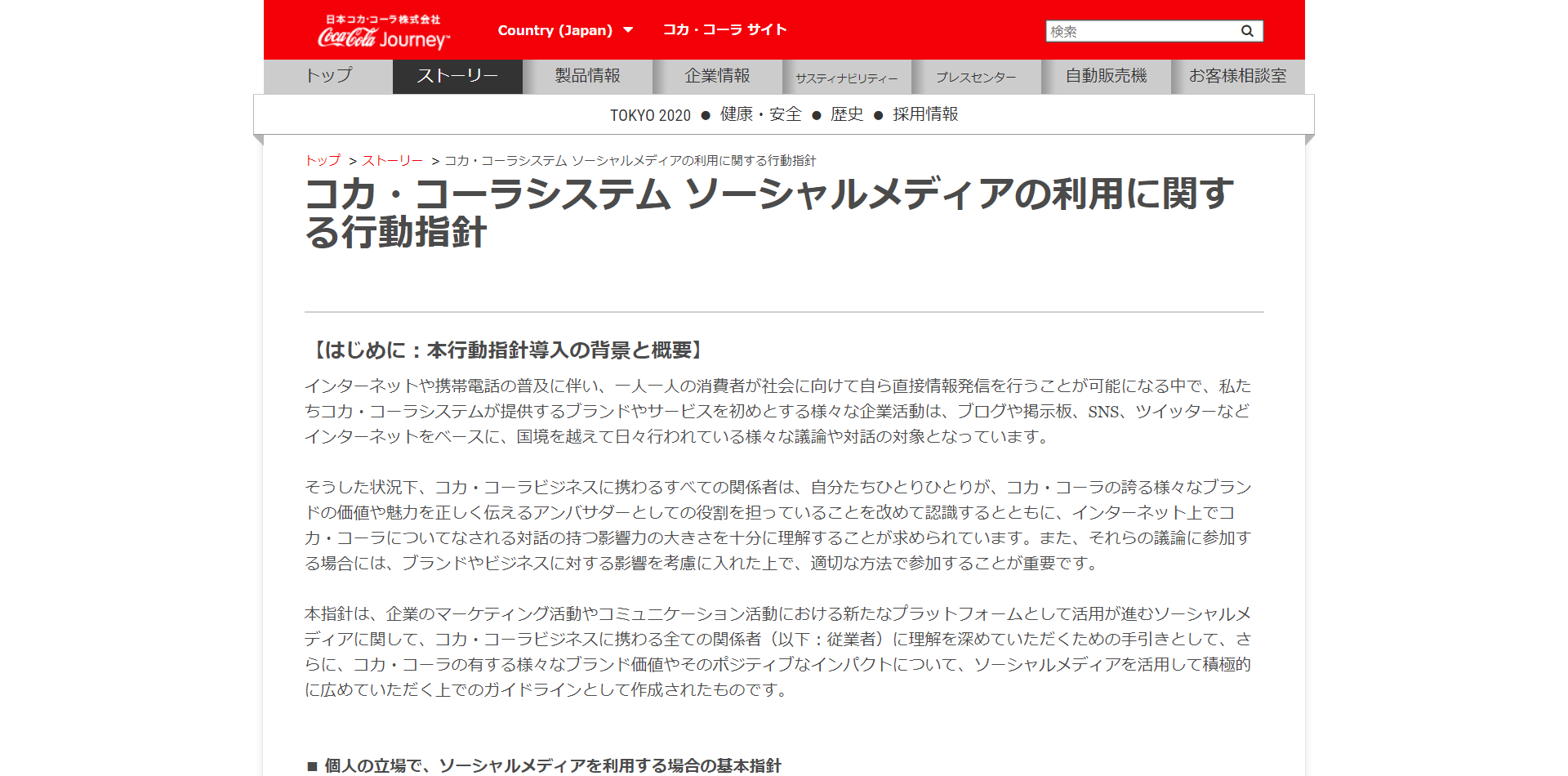Click the page title heading

(769, 212)
